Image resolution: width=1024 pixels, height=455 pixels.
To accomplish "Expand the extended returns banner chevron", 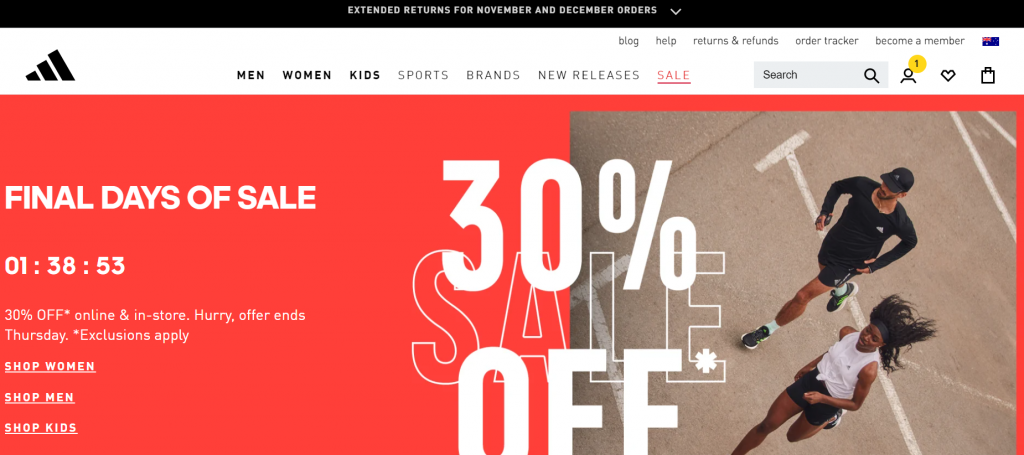I will [x=676, y=11].
